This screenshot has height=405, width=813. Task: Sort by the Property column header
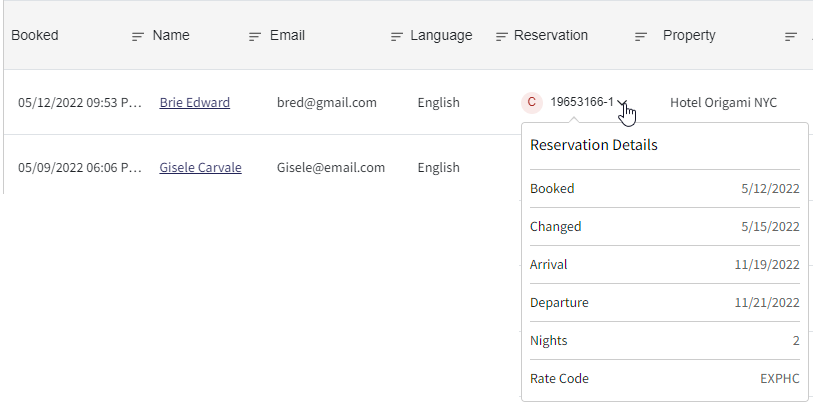689,35
